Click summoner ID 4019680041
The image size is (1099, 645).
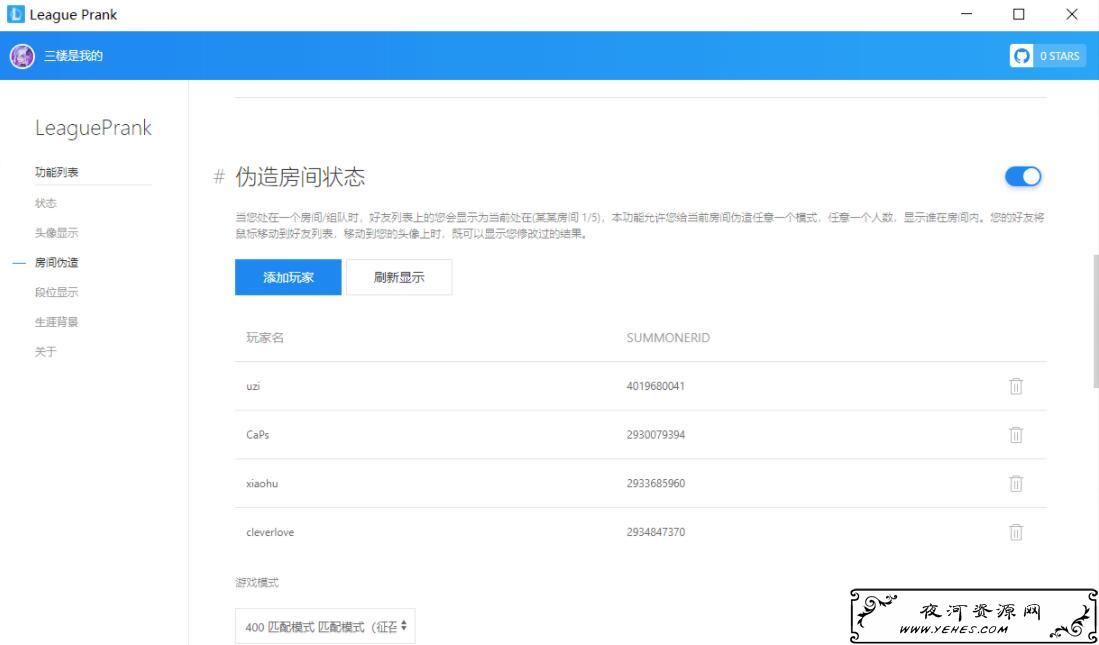(x=655, y=386)
